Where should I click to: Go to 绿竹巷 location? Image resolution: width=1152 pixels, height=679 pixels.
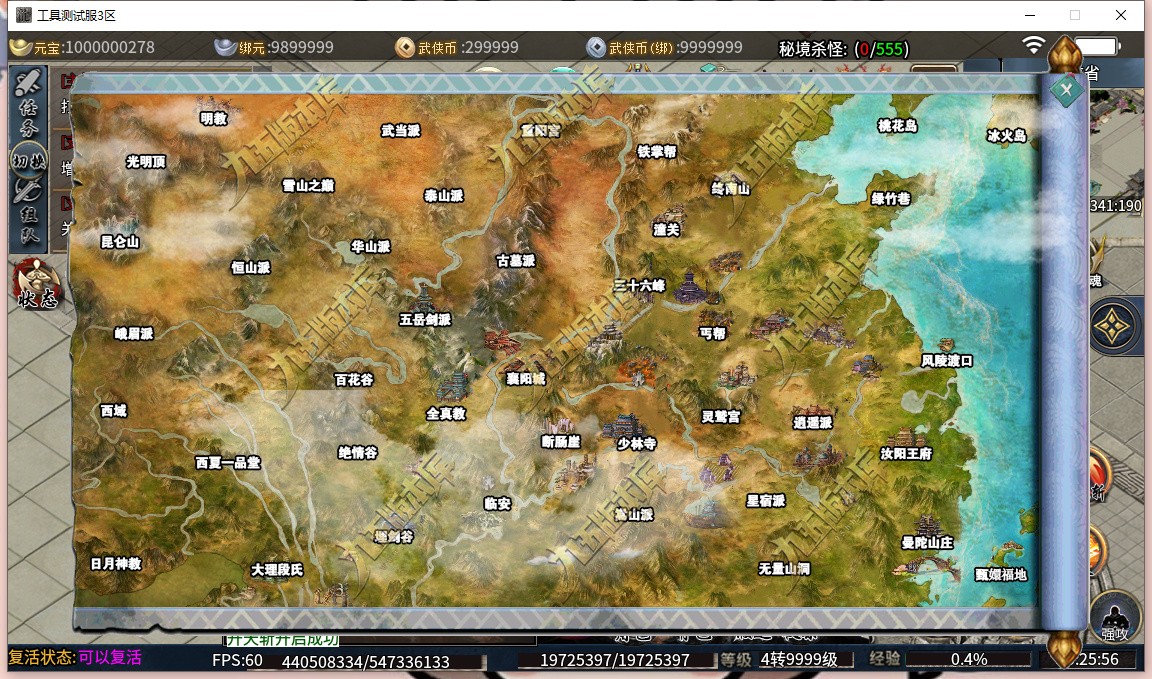tap(890, 198)
